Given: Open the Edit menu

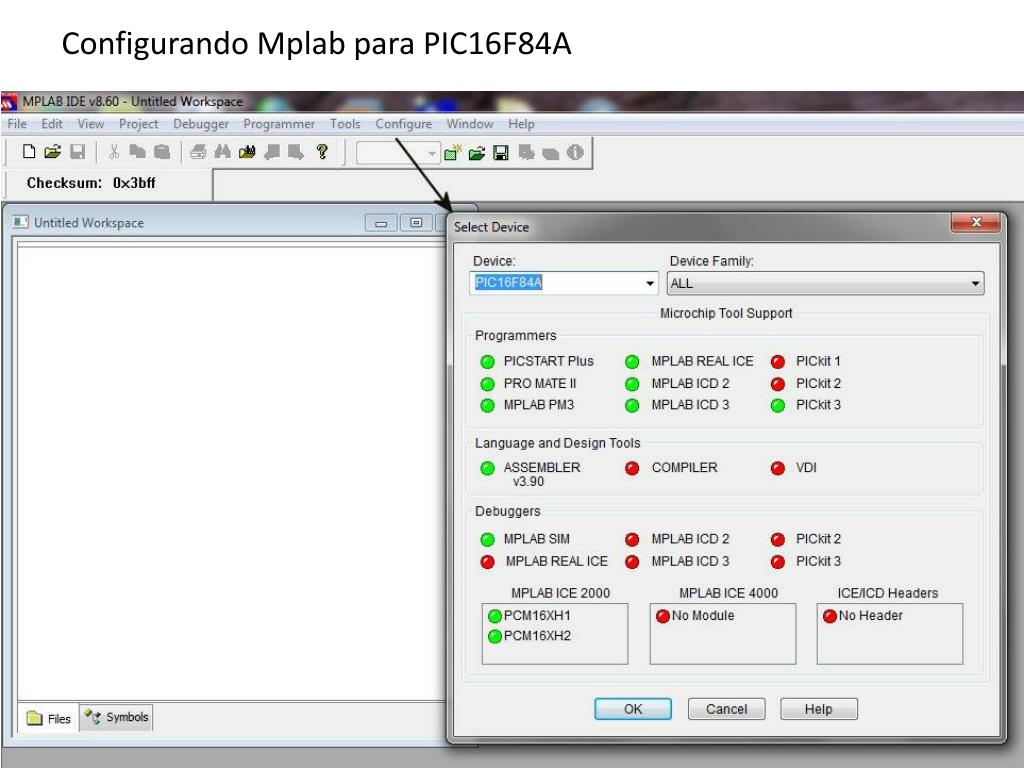Looking at the screenshot, I should pos(52,124).
